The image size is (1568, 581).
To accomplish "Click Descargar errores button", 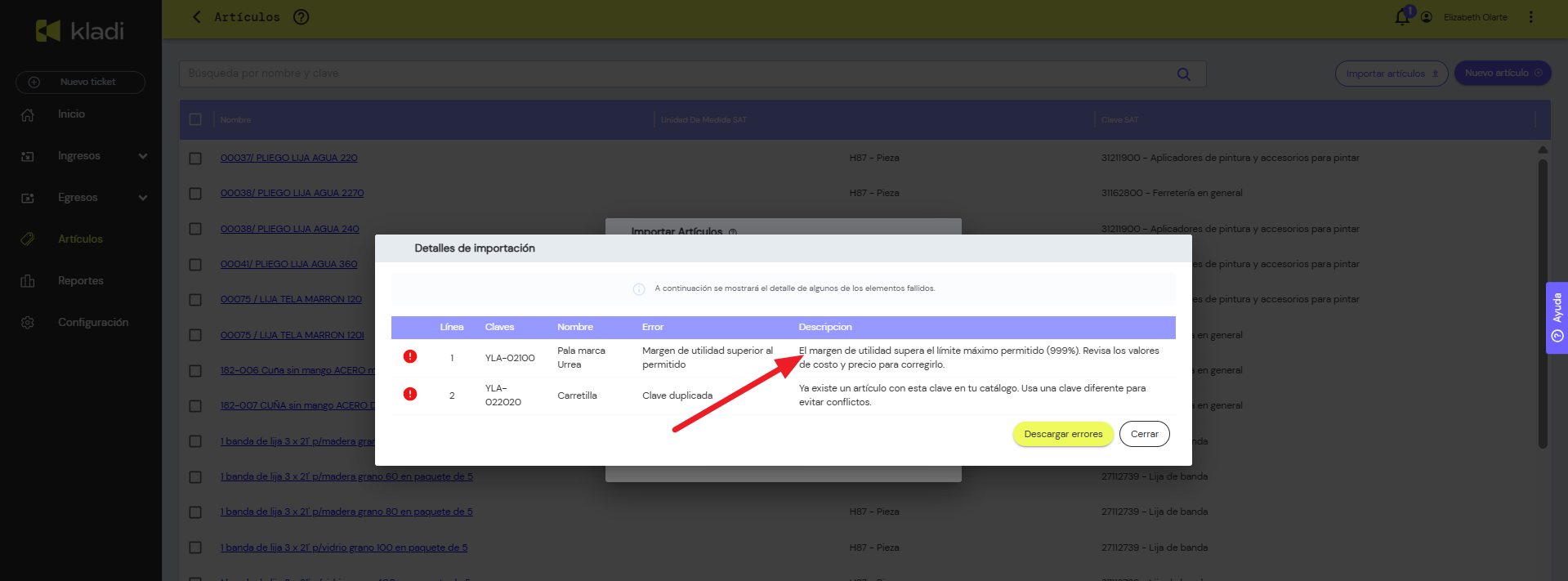I will pyautogui.click(x=1063, y=434).
